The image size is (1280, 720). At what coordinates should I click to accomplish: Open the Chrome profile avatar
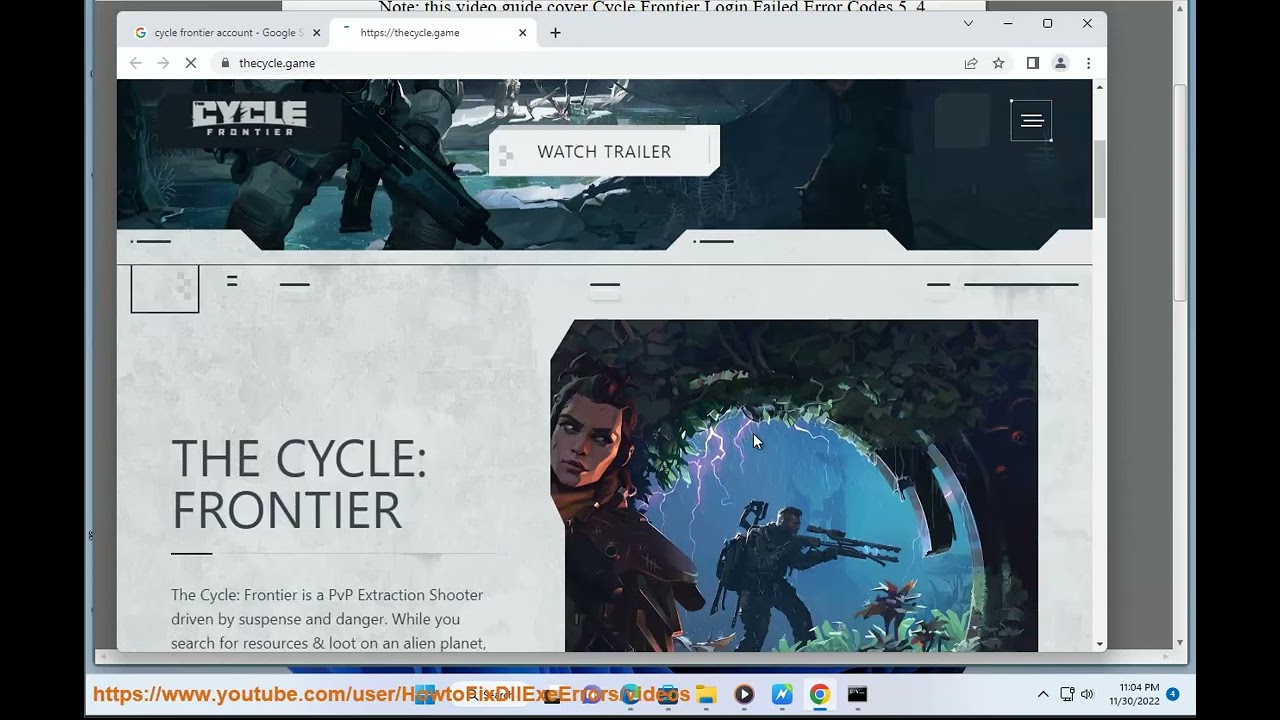point(1061,63)
